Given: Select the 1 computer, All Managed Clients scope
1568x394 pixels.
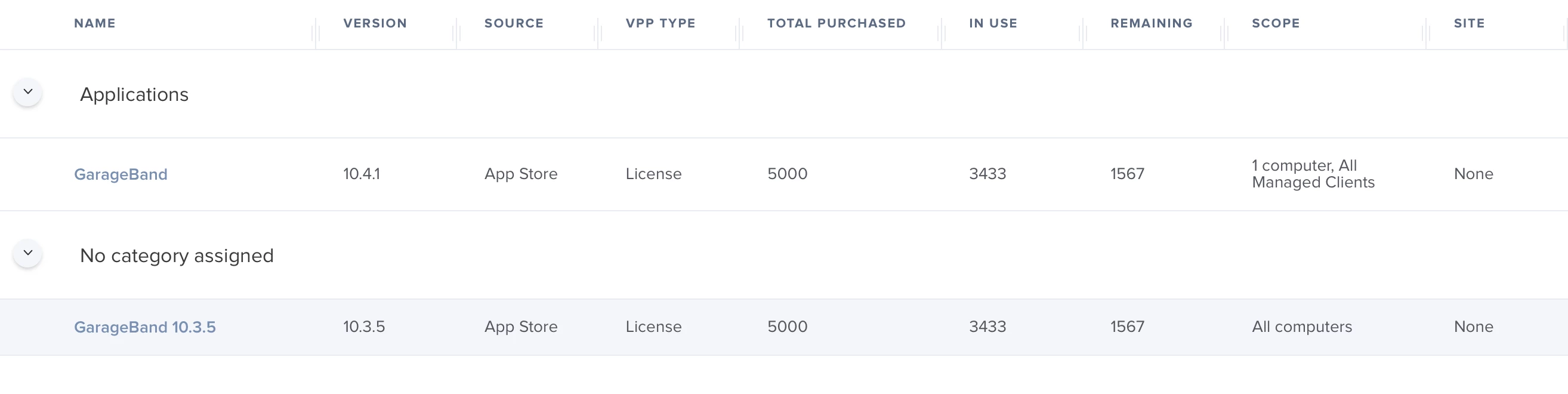Looking at the screenshot, I should [x=1313, y=174].
